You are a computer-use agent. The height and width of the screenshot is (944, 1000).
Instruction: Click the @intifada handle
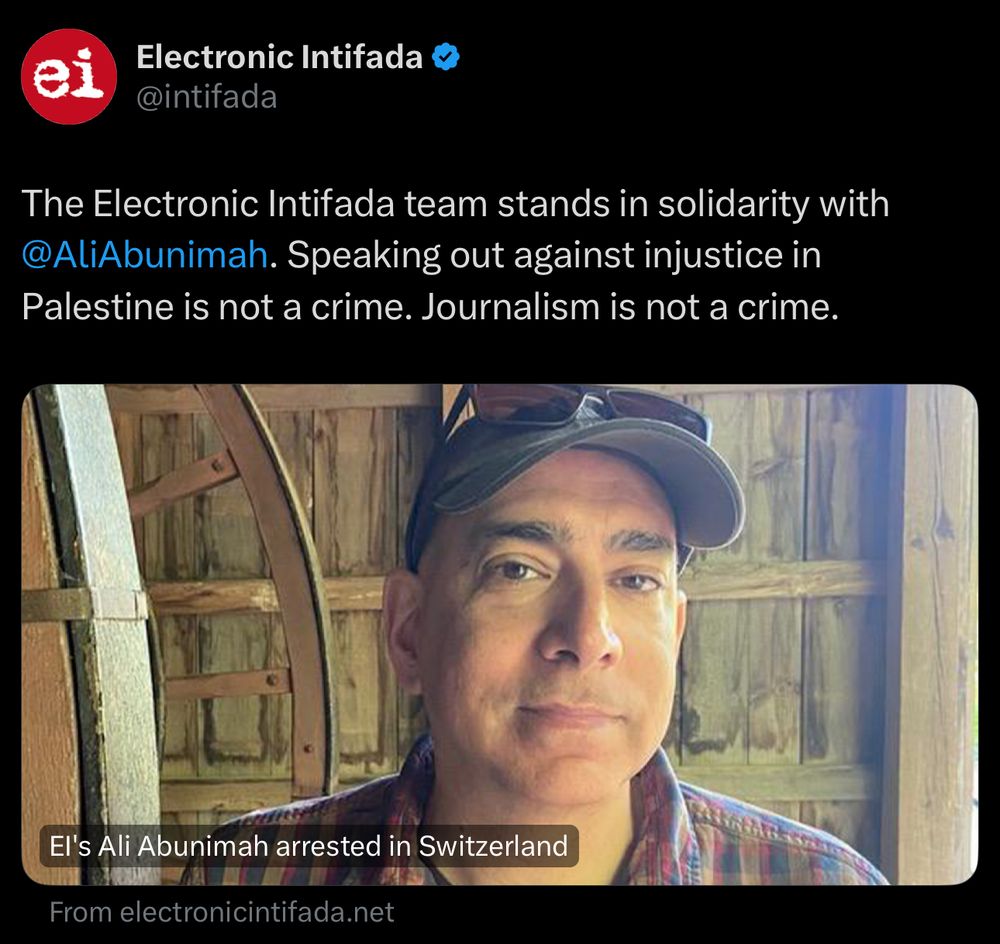[x=207, y=98]
